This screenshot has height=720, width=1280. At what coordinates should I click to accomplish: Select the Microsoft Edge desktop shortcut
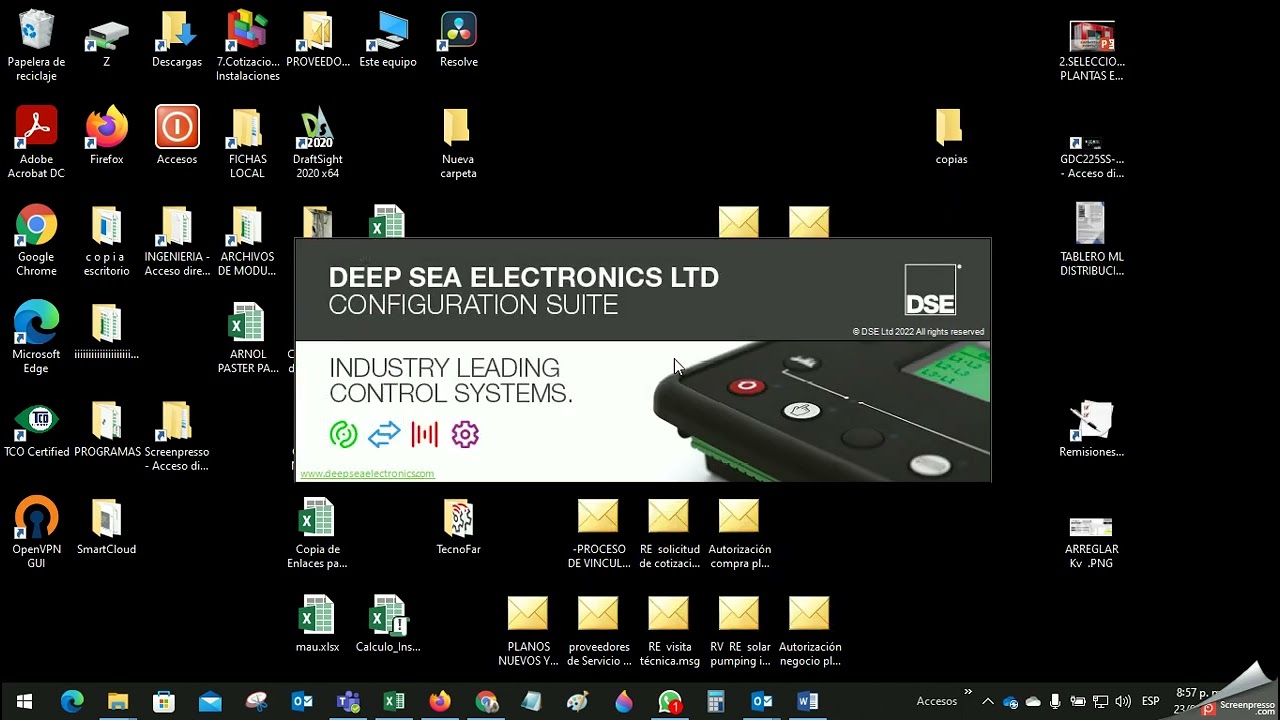click(x=36, y=338)
